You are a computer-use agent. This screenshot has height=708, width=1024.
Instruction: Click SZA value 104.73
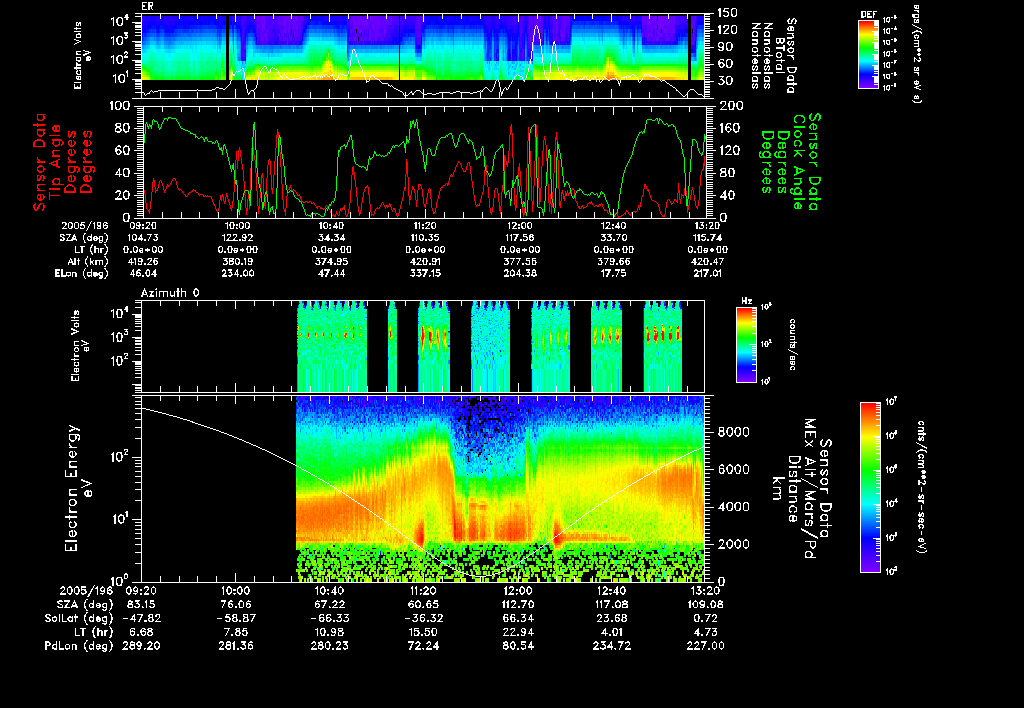click(143, 238)
